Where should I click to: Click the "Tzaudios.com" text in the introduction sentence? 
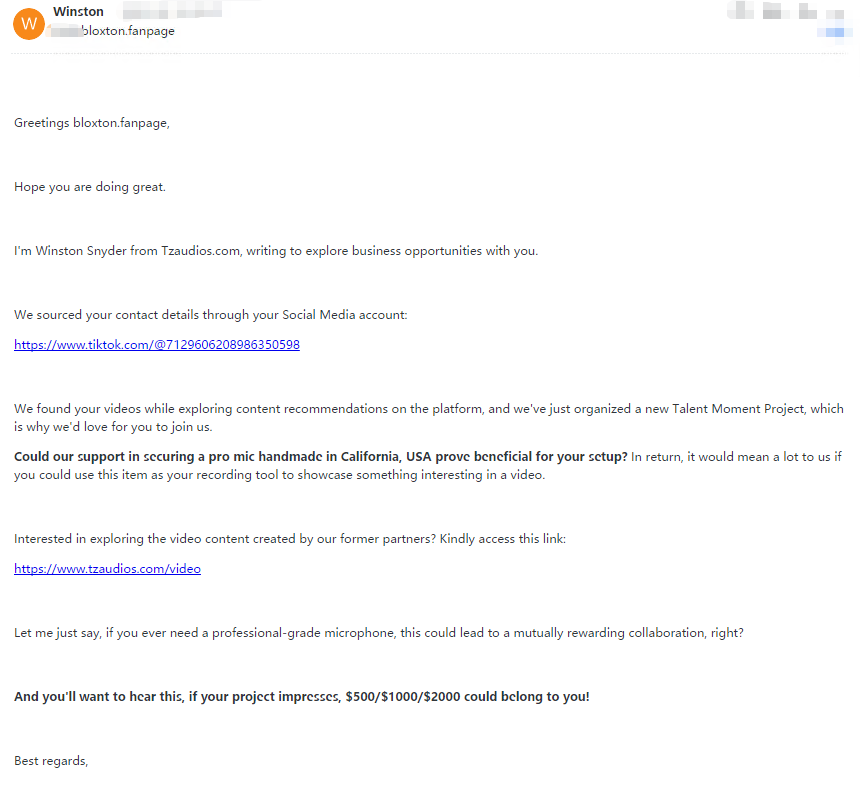[201, 251]
